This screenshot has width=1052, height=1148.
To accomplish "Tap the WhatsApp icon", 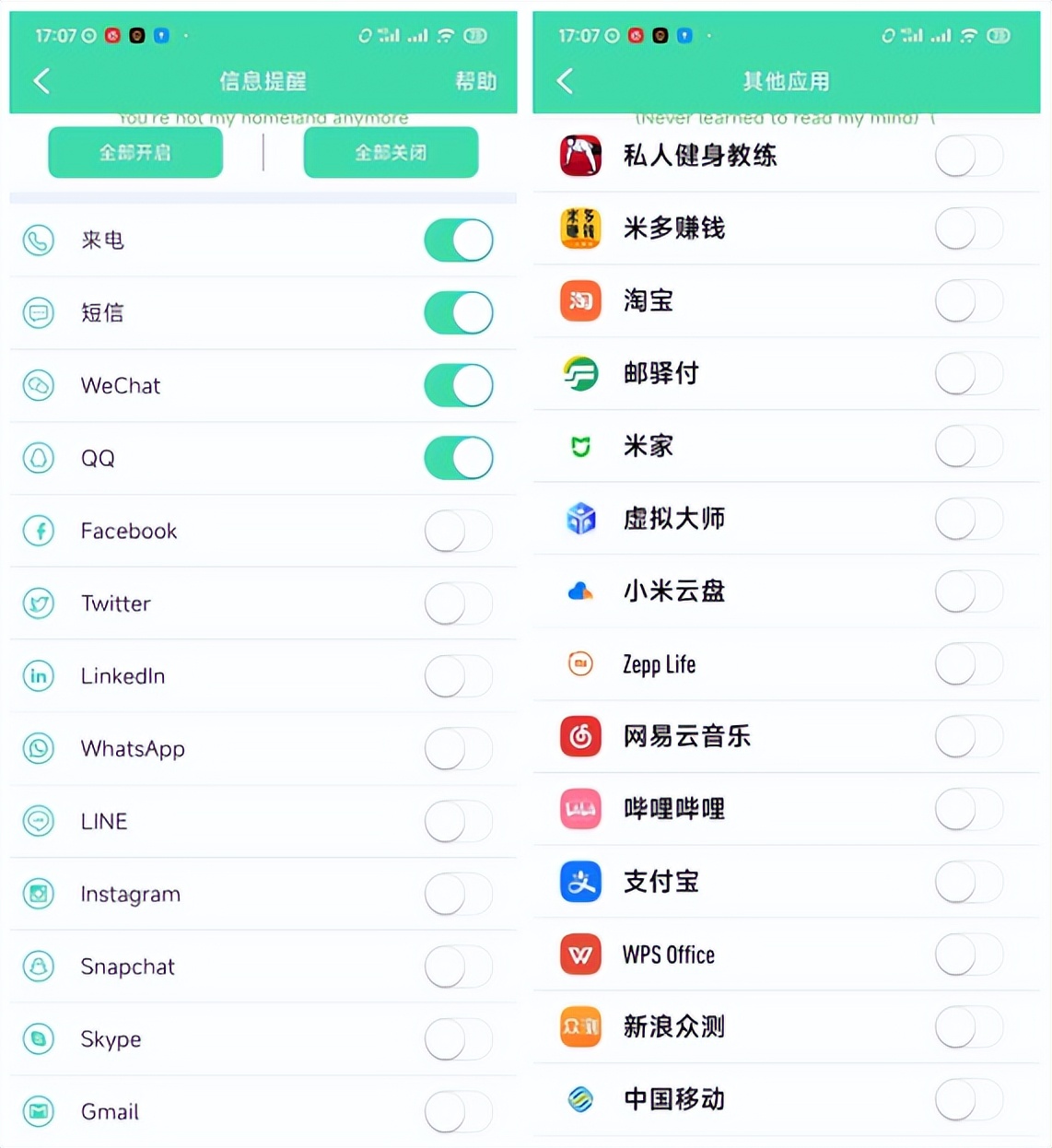I will pos(39,748).
